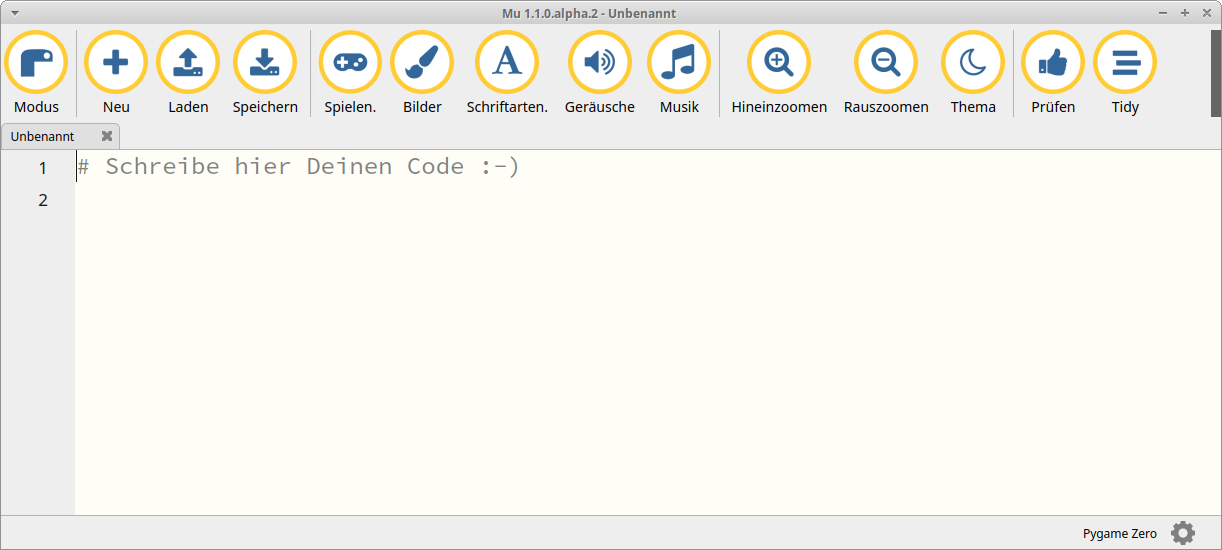Image resolution: width=1222 pixels, height=550 pixels.
Task: Open the Bilder images folder
Action: (422, 64)
